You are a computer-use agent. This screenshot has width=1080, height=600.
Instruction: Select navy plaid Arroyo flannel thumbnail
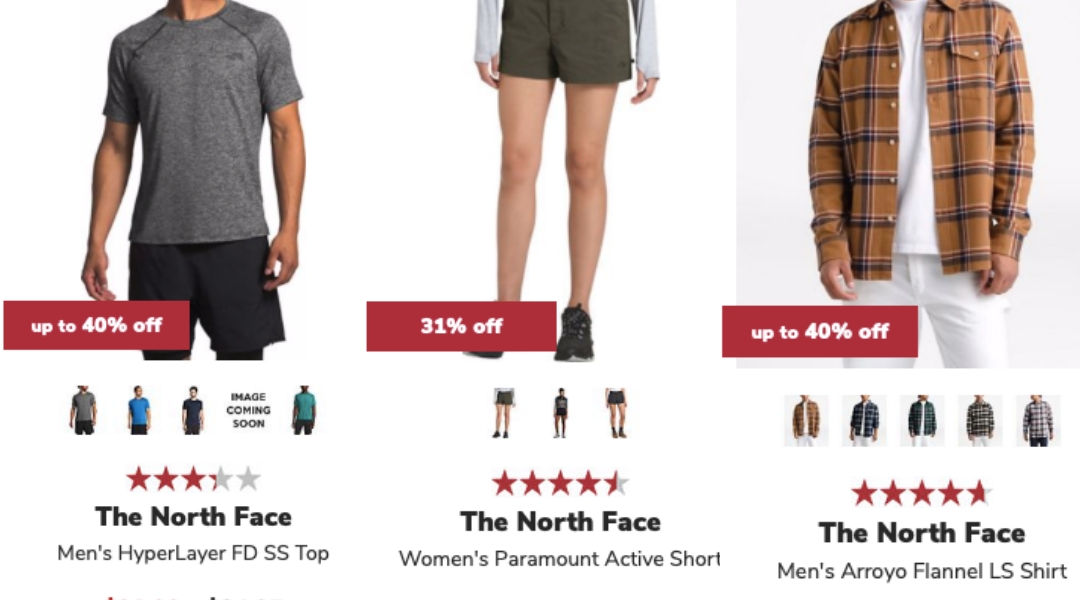click(864, 420)
